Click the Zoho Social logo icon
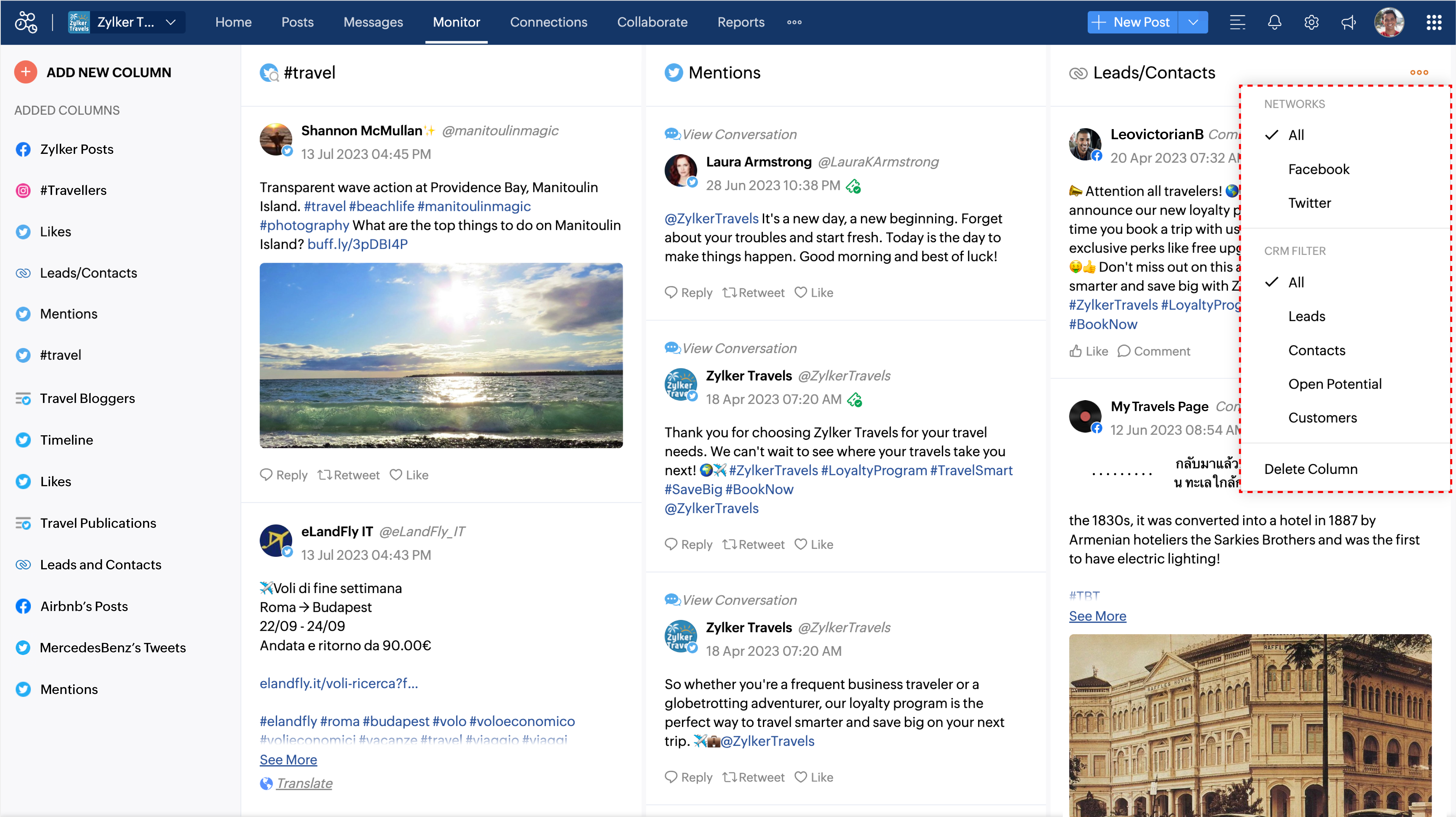This screenshot has height=817, width=1456. pyautogui.click(x=26, y=22)
